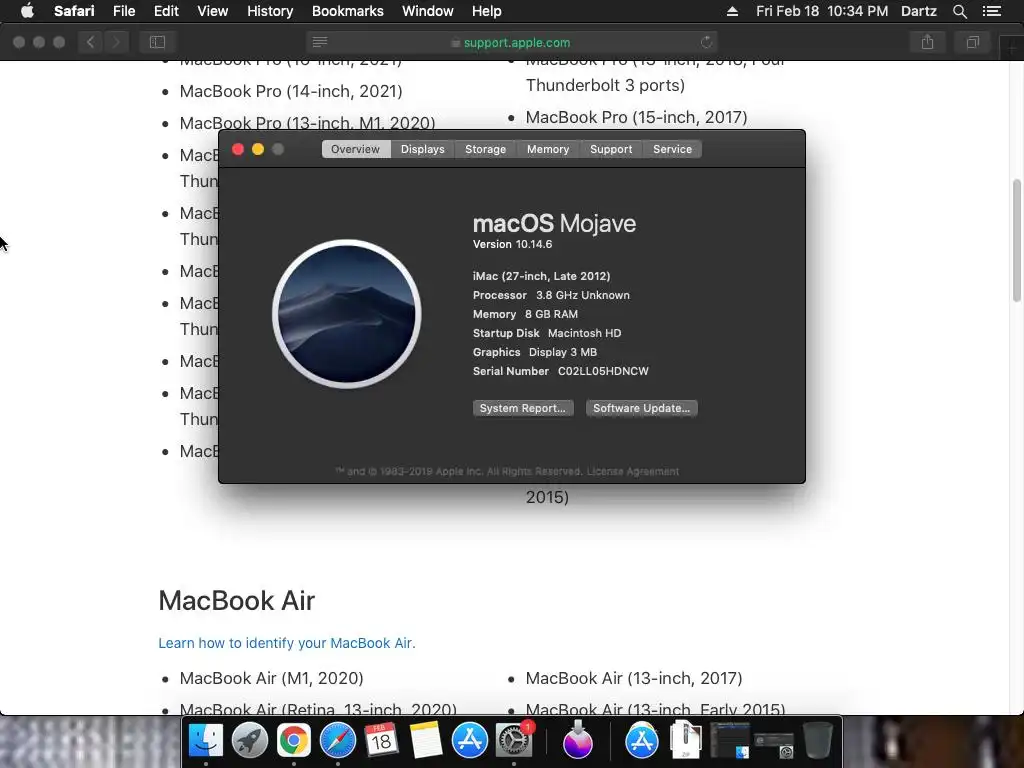Toggle Safari's sidebar button
The height and width of the screenshot is (768, 1024).
[157, 42]
